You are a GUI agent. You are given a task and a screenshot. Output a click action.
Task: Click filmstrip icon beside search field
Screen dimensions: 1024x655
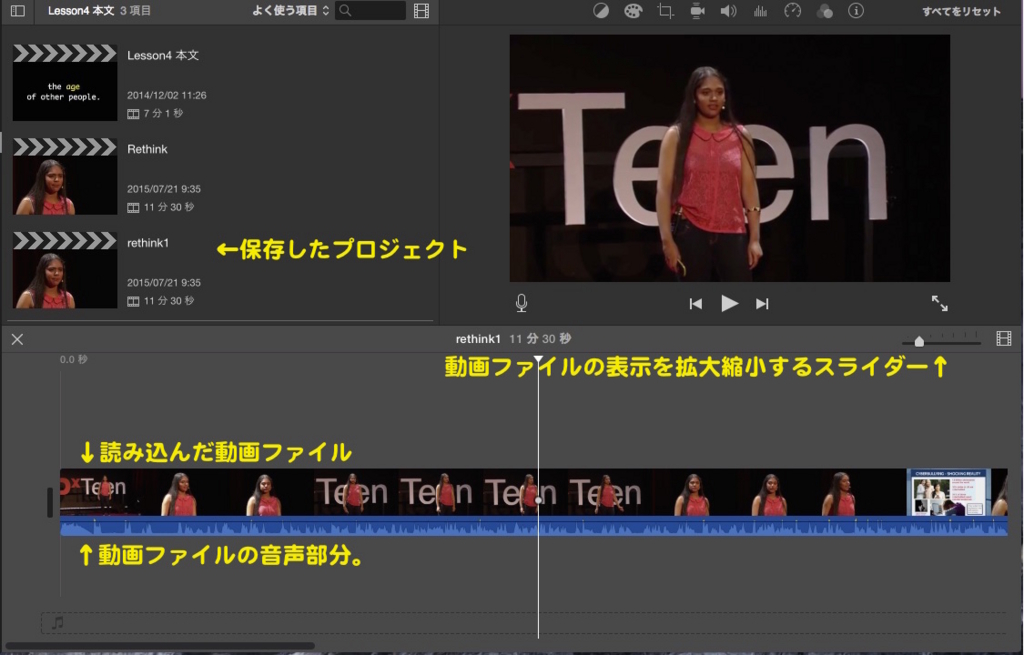pyautogui.click(x=422, y=10)
